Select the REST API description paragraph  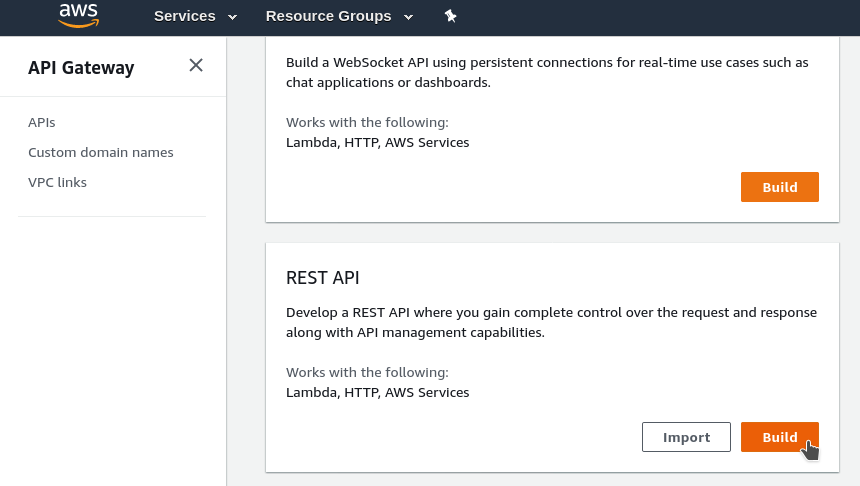pyautogui.click(x=551, y=323)
